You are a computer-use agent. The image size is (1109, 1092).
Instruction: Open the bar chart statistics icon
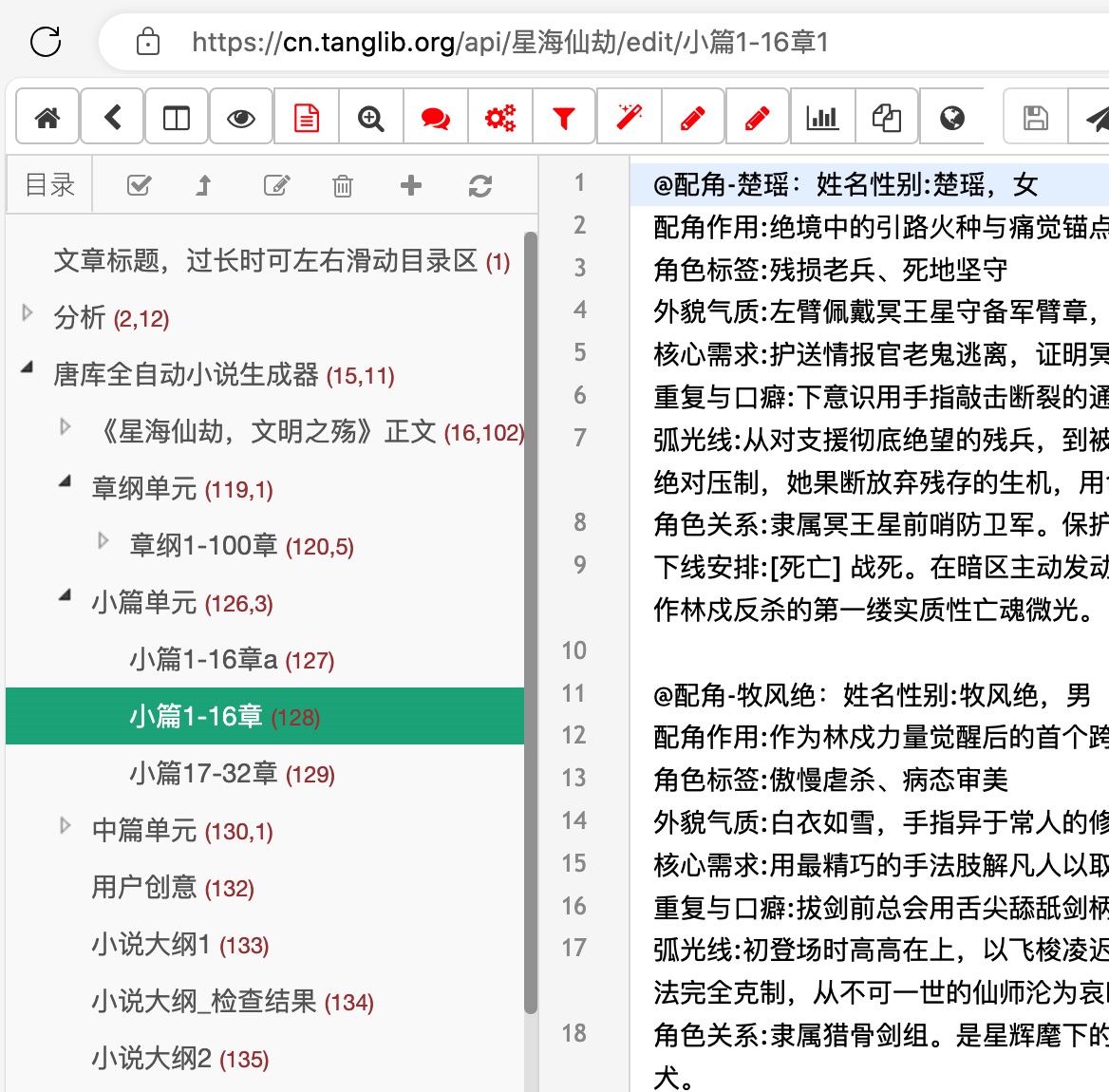click(x=822, y=118)
